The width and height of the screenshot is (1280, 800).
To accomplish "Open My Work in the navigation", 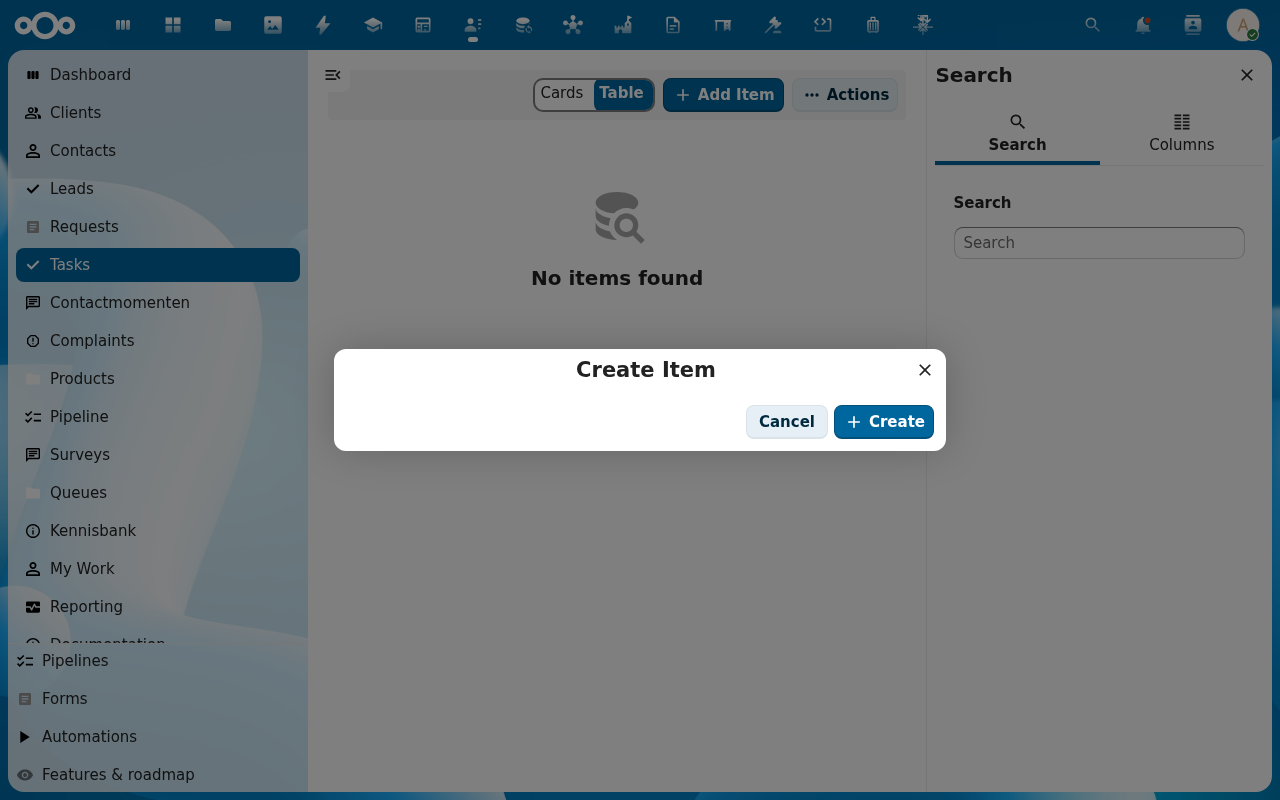I will point(158,569).
